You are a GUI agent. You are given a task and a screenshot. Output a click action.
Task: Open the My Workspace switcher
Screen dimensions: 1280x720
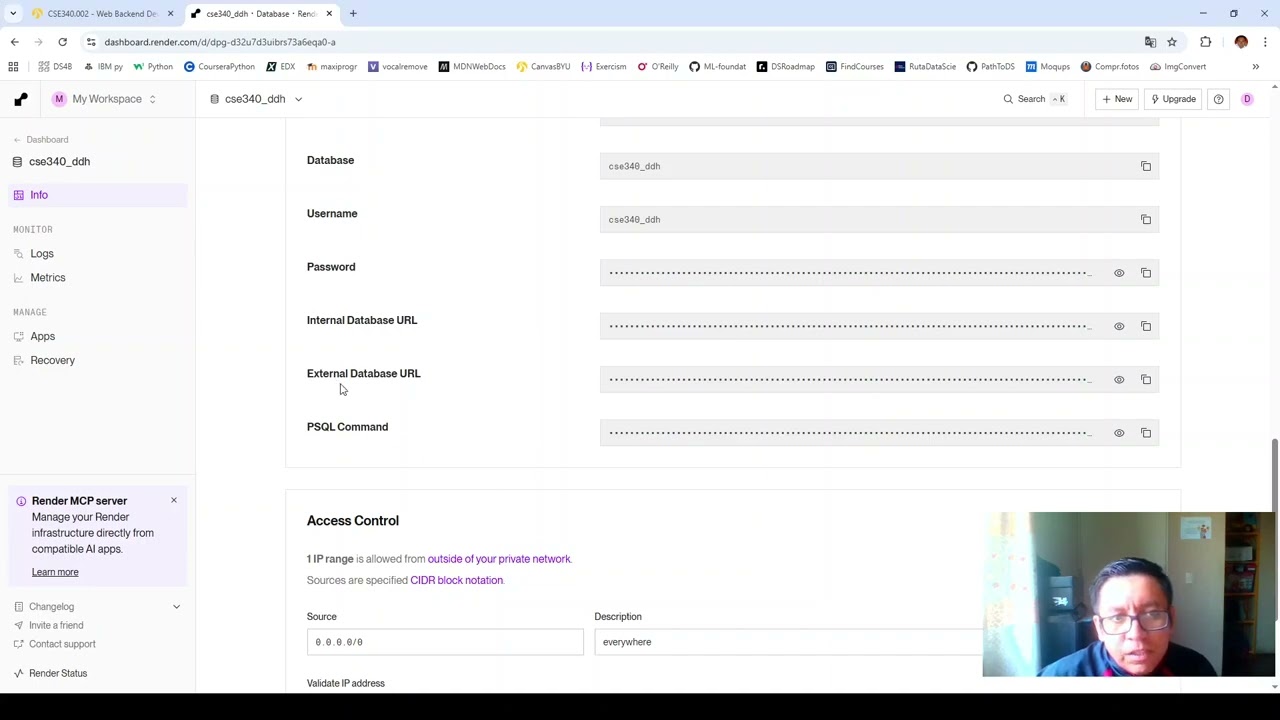(x=104, y=99)
